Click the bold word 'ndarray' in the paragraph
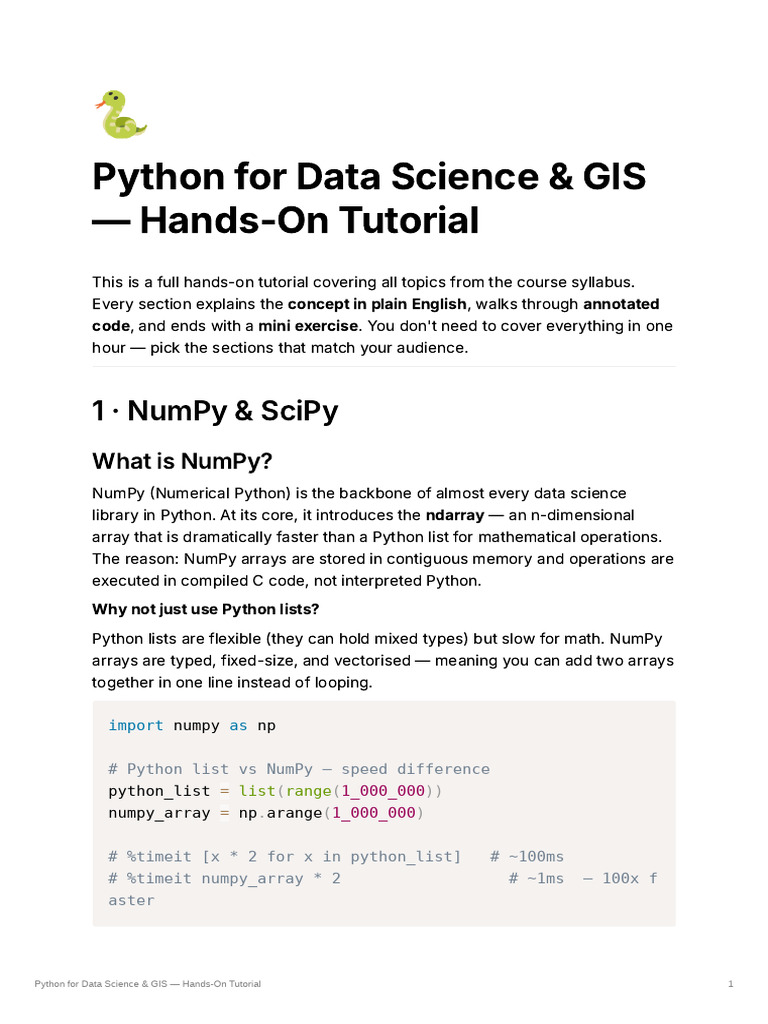Screen dimensions: 768x1024 coord(455,515)
